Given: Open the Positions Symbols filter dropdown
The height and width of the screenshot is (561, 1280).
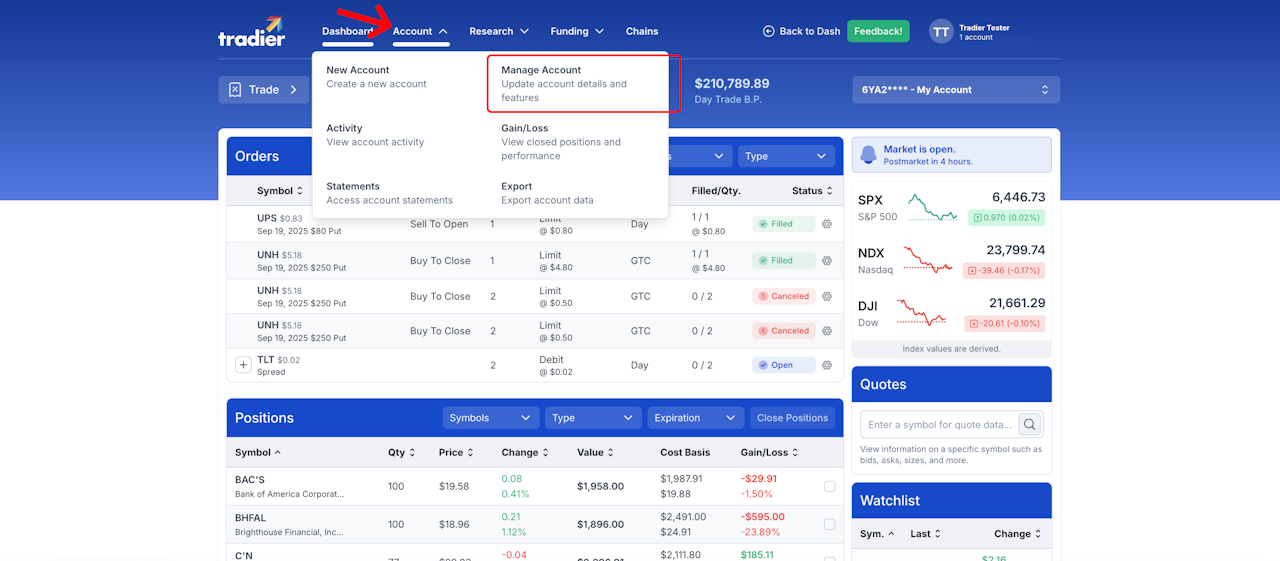Looking at the screenshot, I should [x=491, y=418].
